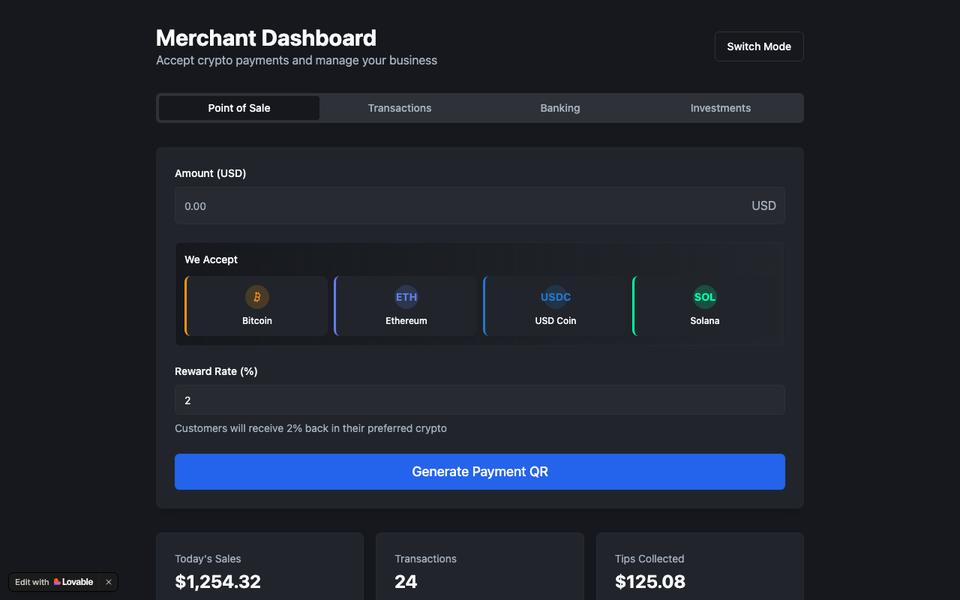Open the Point of Sale tab

point(239,108)
